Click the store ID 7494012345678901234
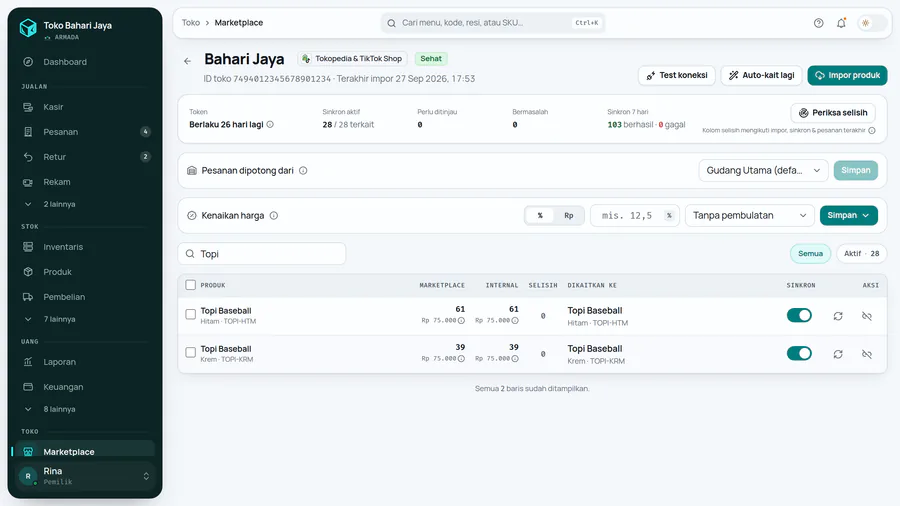 [x=282, y=79]
